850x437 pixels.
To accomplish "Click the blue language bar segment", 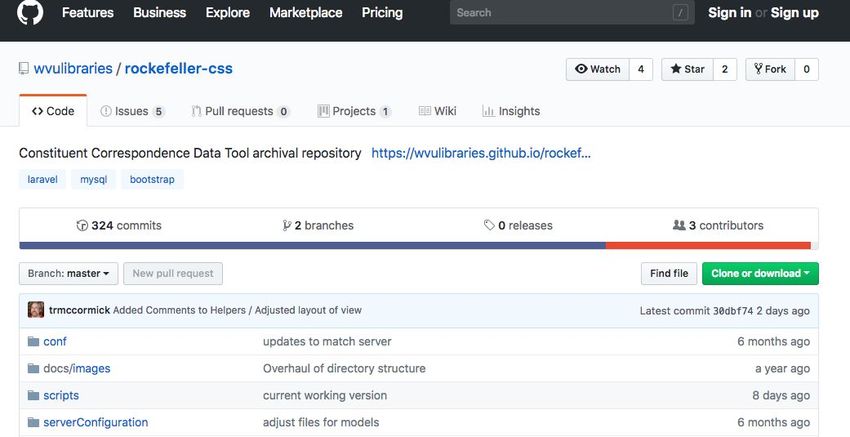I will 312,246.
